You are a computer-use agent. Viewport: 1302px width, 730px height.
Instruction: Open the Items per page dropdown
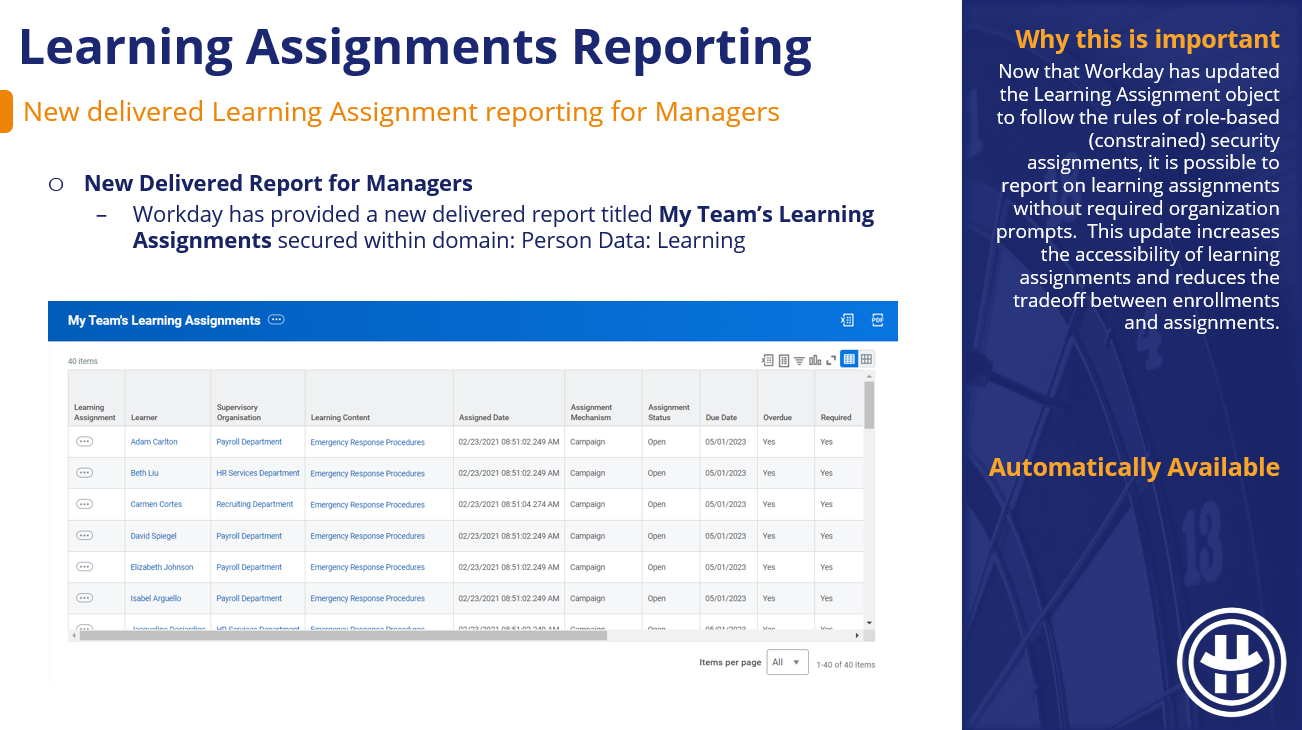(x=787, y=662)
